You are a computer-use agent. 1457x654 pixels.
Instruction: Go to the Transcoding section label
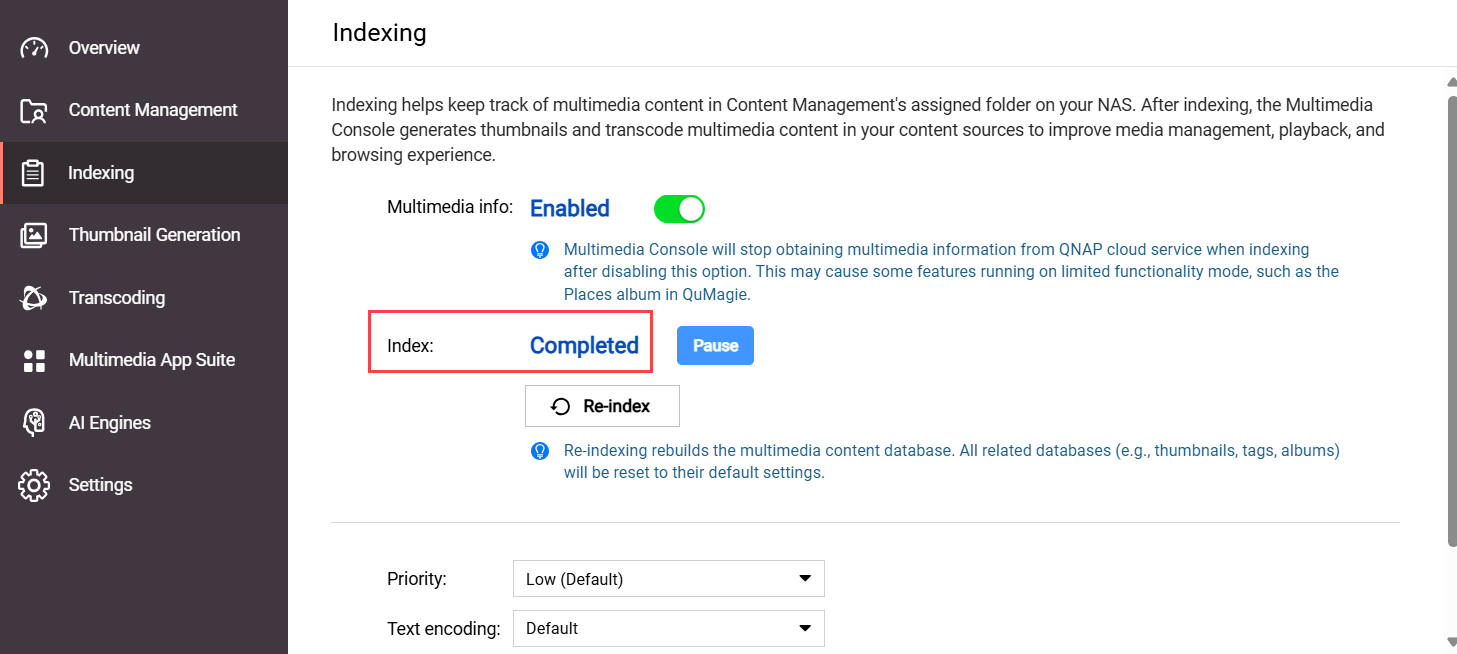click(117, 298)
